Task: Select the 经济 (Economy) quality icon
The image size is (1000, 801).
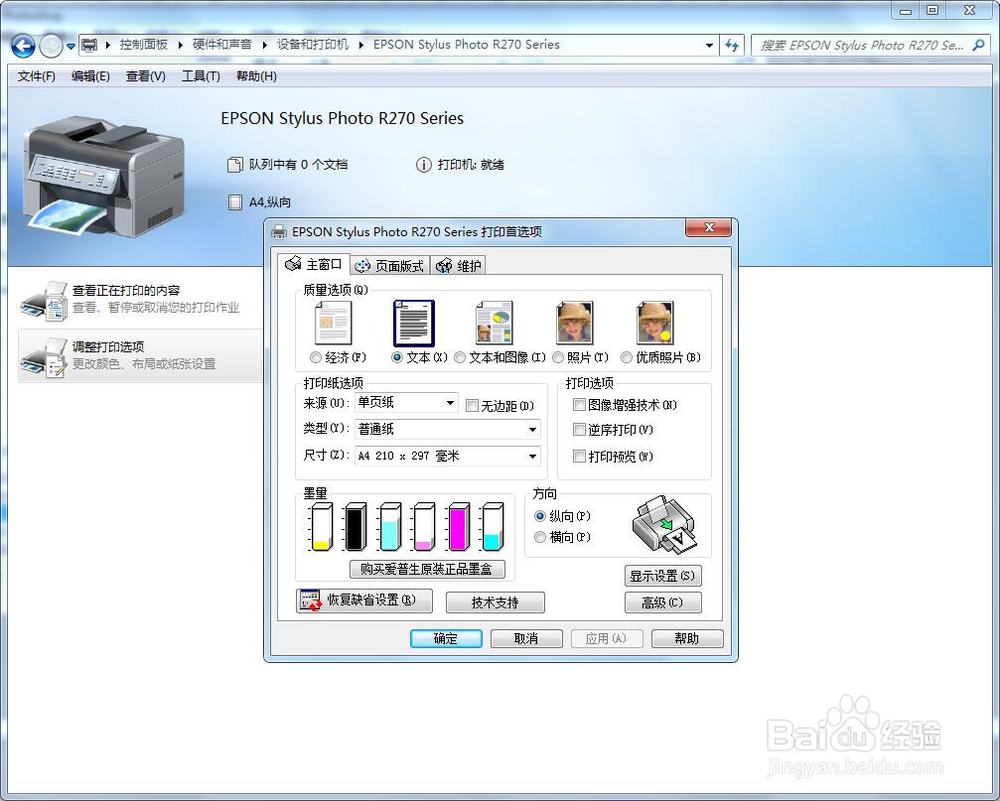Action: [x=332, y=322]
